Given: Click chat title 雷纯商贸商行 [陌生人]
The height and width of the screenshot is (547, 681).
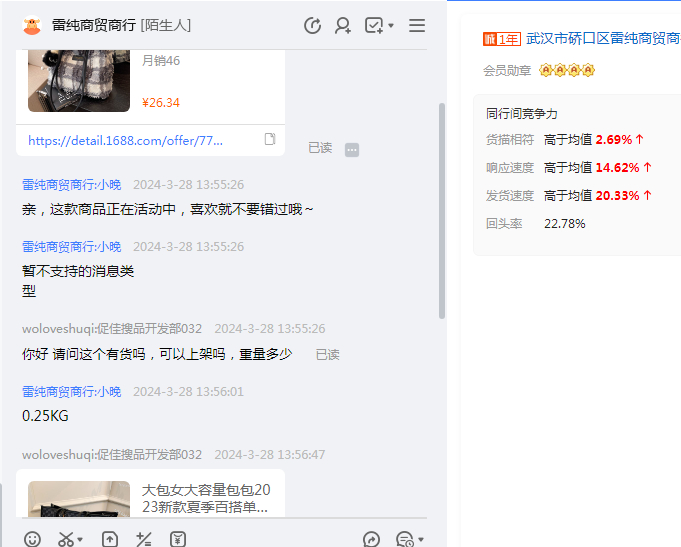Looking at the screenshot, I should pos(122,25).
